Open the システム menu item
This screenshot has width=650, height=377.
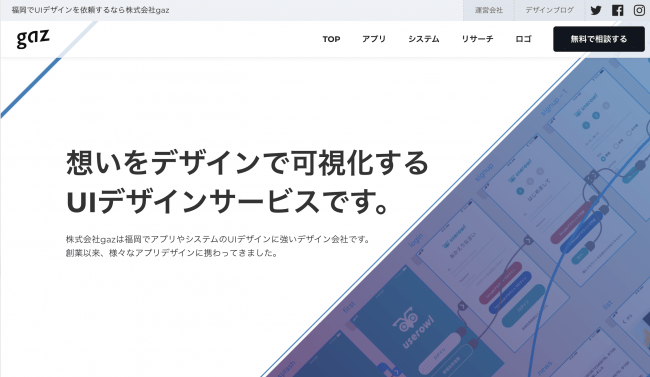(x=424, y=39)
